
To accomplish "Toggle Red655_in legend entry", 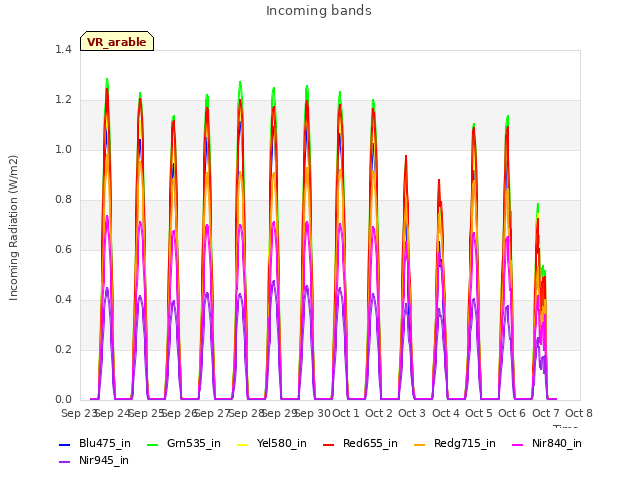I will coord(360,444).
